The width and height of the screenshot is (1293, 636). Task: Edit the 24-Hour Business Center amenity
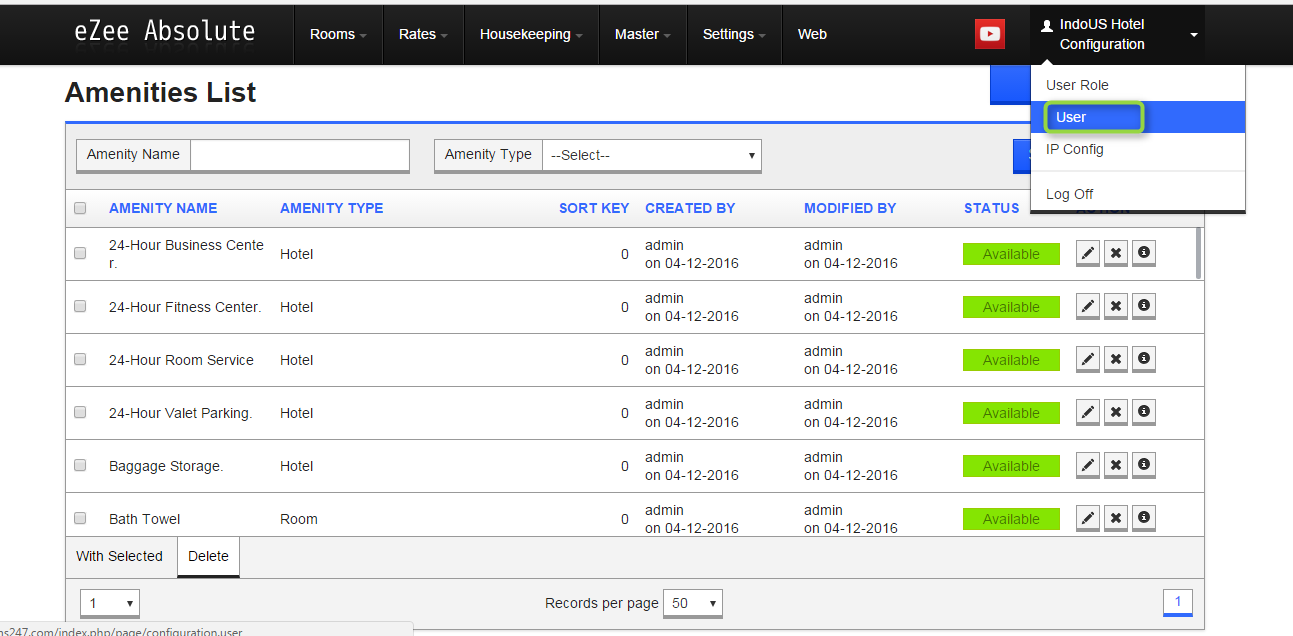point(1088,254)
